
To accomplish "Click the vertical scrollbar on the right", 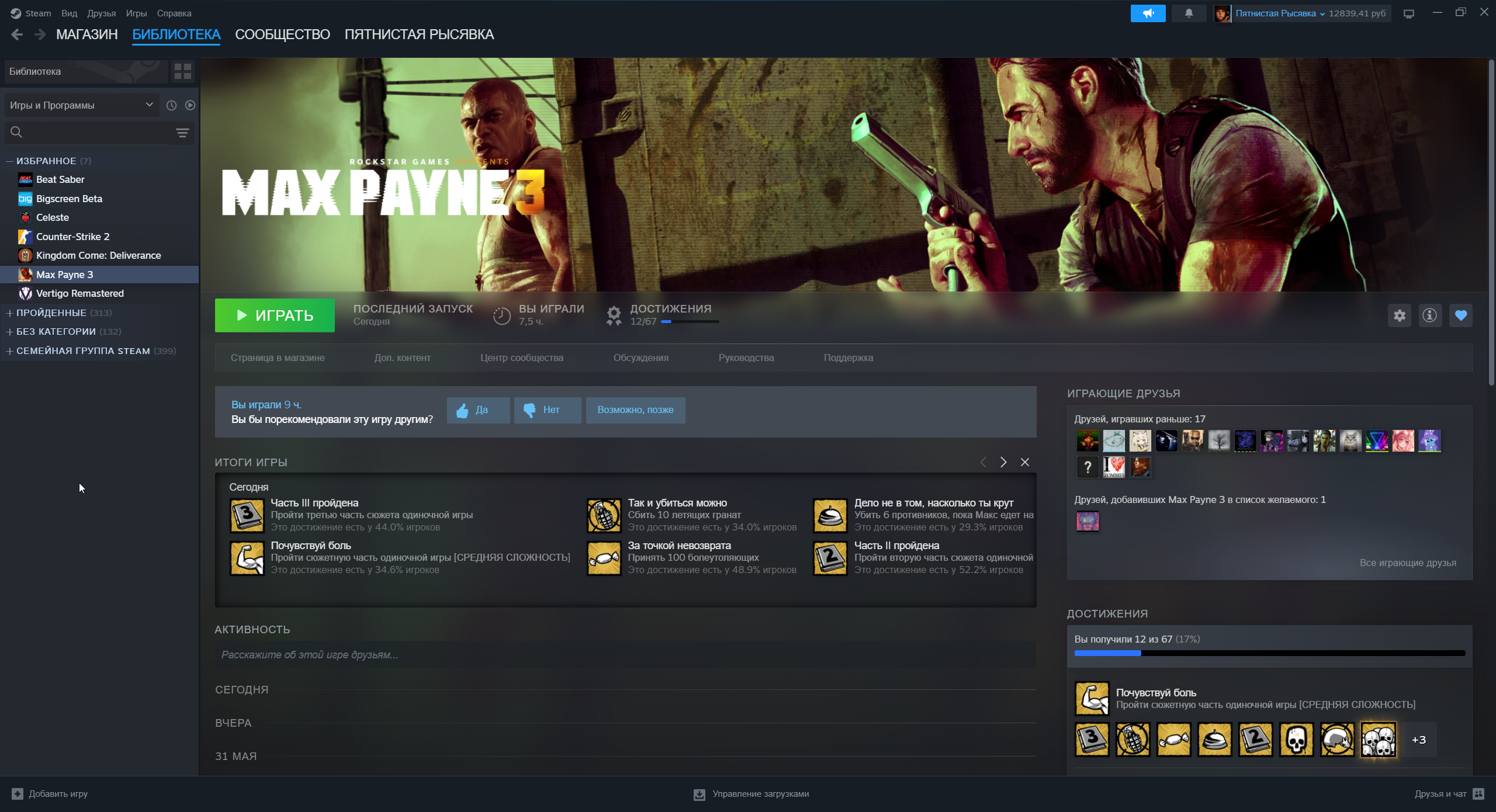I will pos(1491,222).
